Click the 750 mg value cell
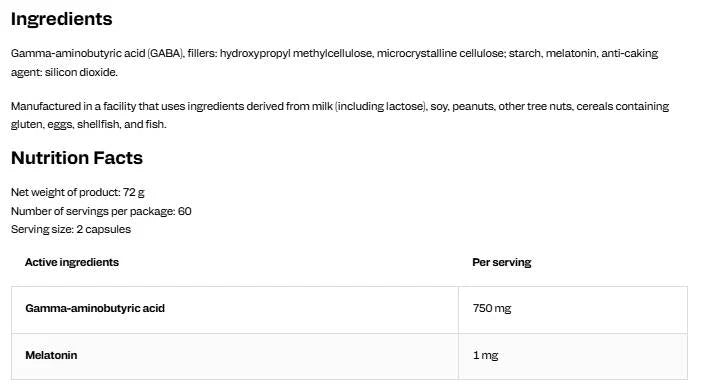The image size is (701, 390). tap(573, 310)
